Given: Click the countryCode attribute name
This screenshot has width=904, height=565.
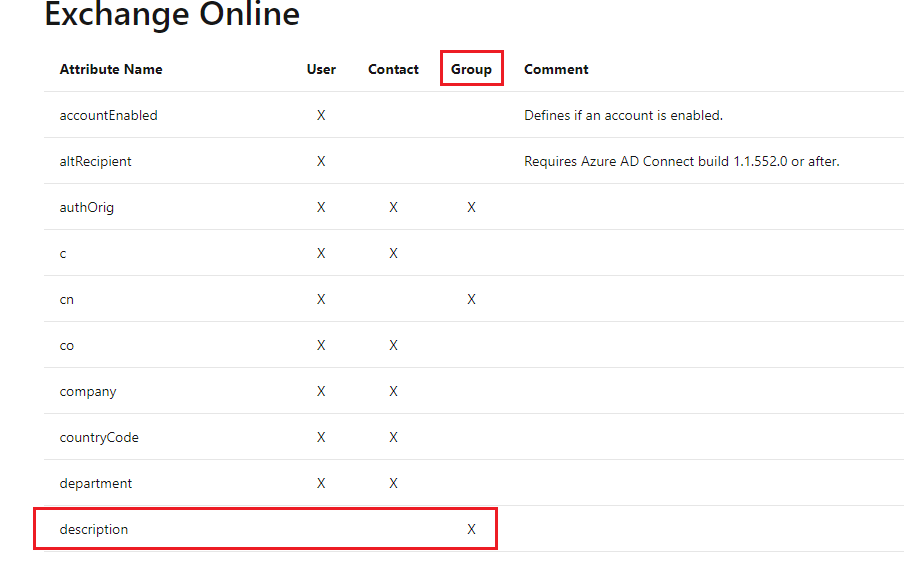Looking at the screenshot, I should (x=99, y=438).
